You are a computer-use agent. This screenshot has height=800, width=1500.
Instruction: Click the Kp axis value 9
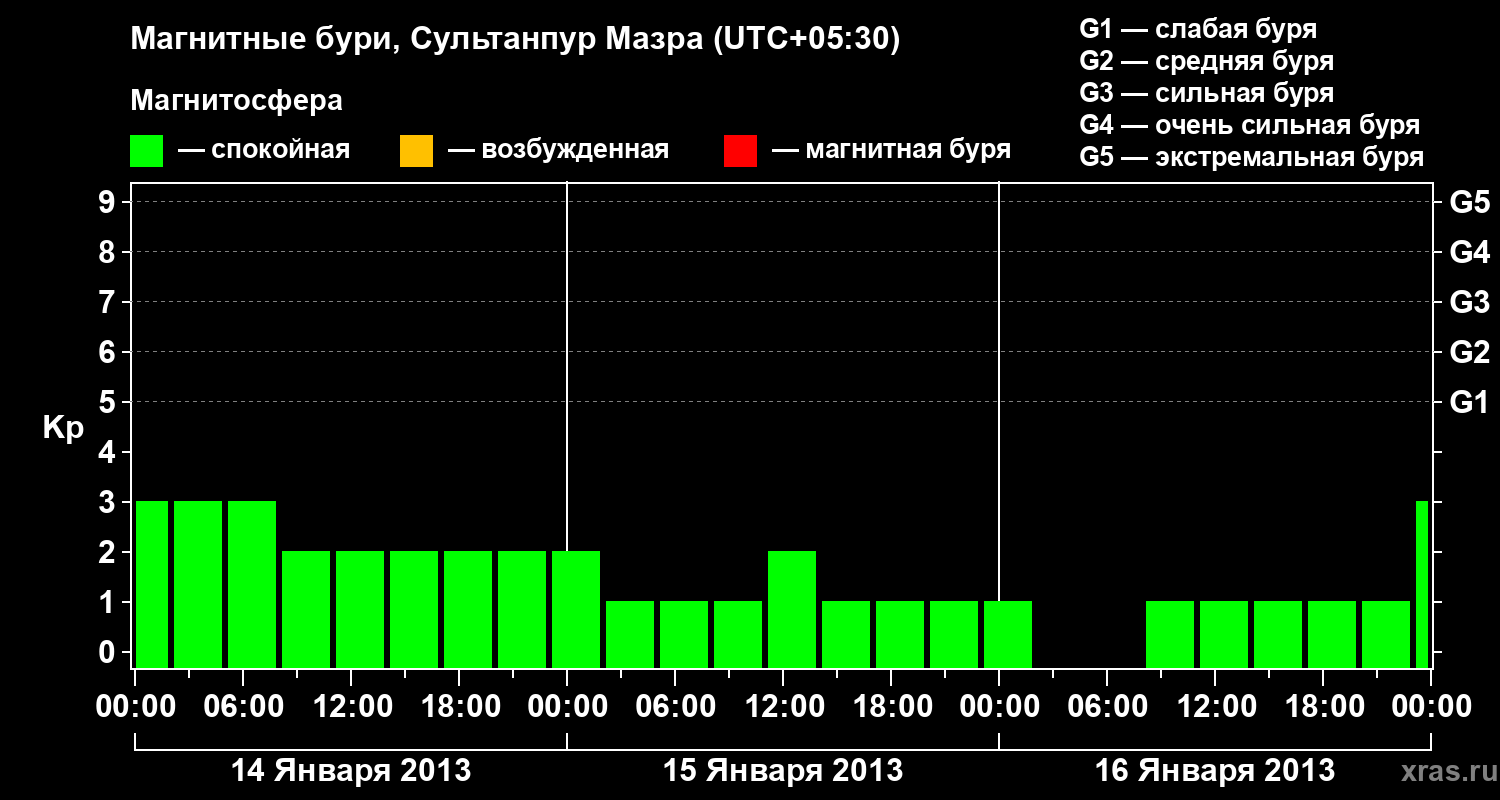coord(109,202)
